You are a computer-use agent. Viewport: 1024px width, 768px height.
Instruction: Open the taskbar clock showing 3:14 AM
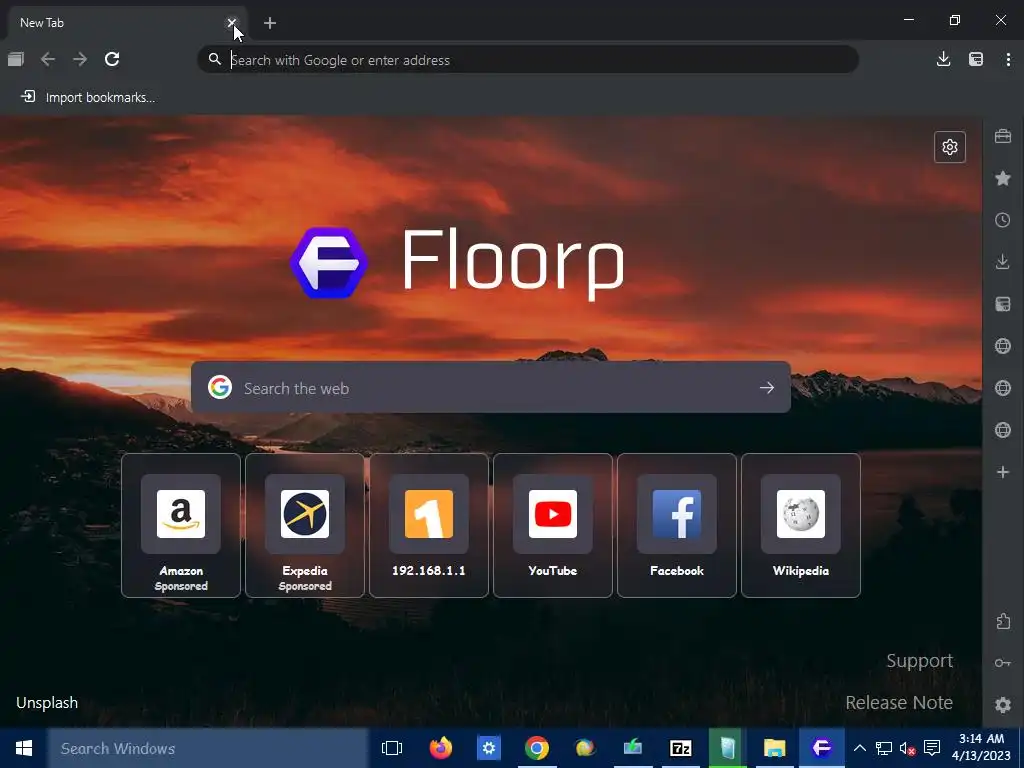[982, 748]
